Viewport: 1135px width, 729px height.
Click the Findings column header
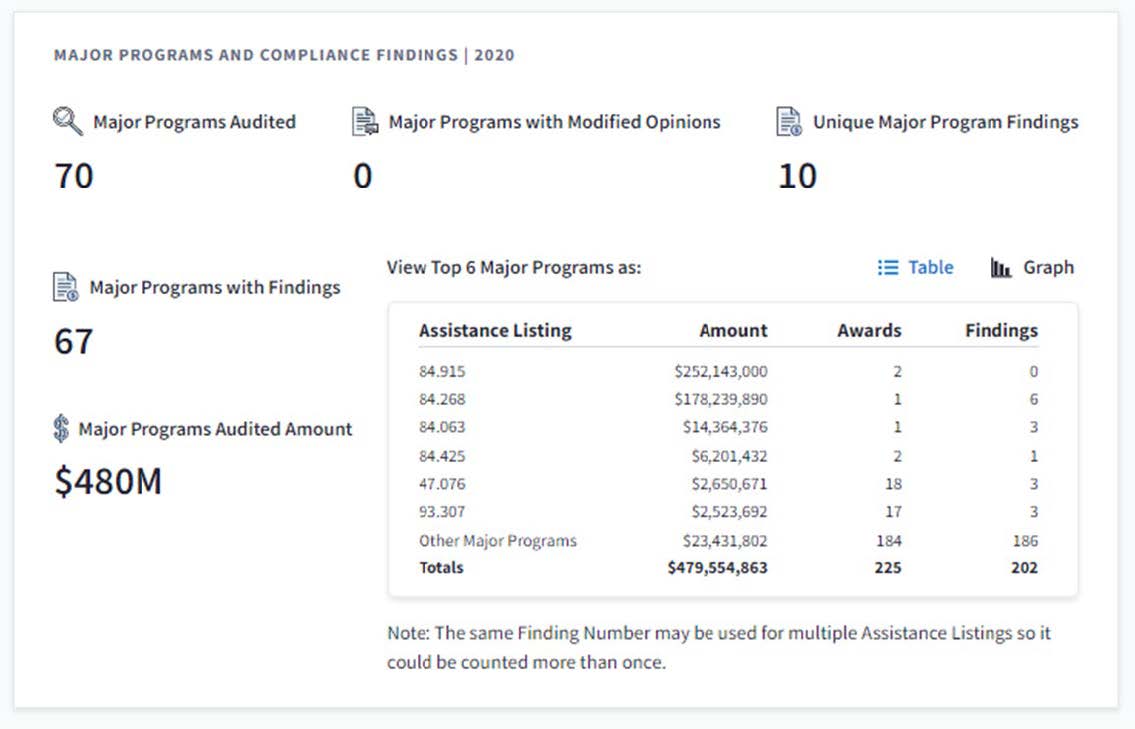(x=1001, y=330)
